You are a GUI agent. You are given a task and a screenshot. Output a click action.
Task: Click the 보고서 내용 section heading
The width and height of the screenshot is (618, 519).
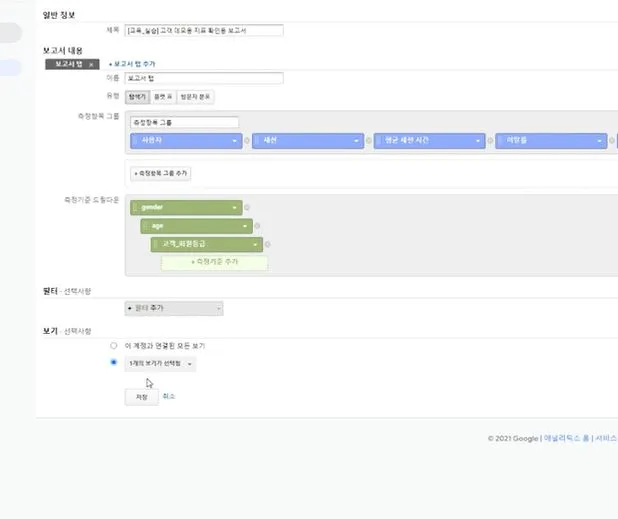pos(63,51)
